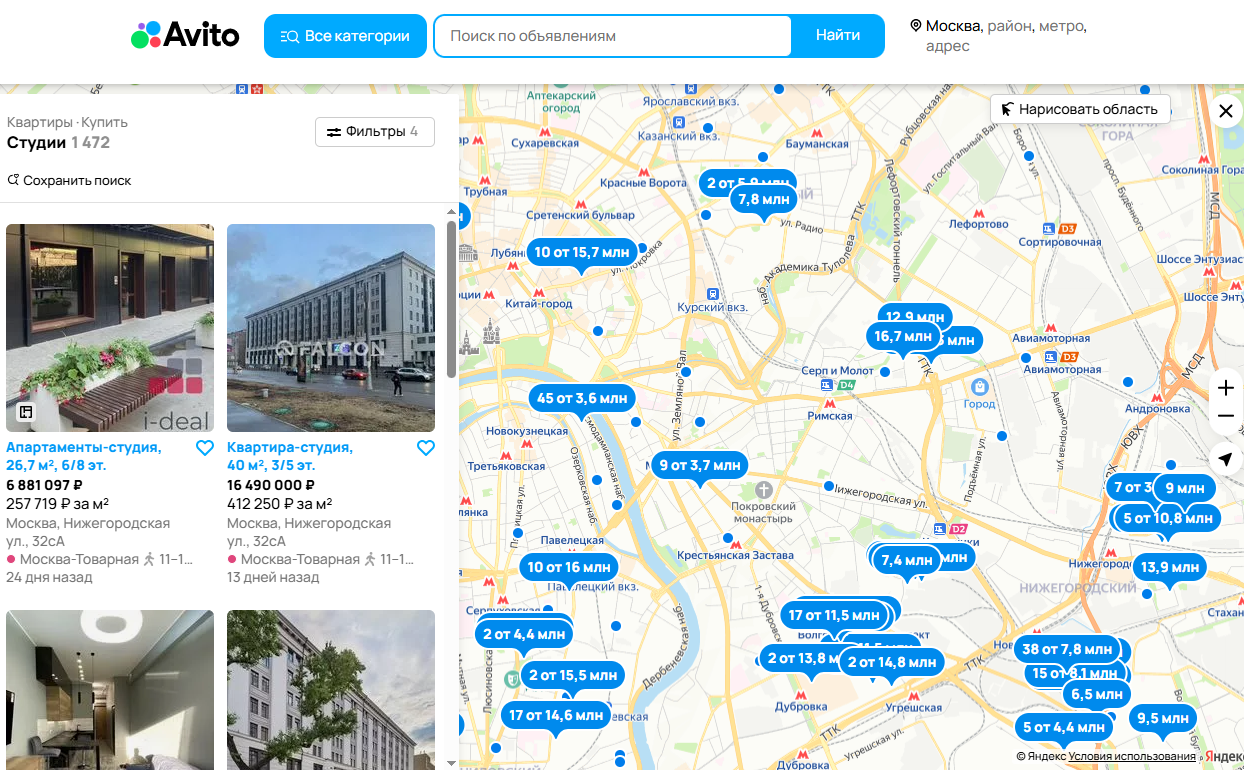Select map marker 17 от 11,5 млн
This screenshot has height=770, width=1244.
[833, 616]
